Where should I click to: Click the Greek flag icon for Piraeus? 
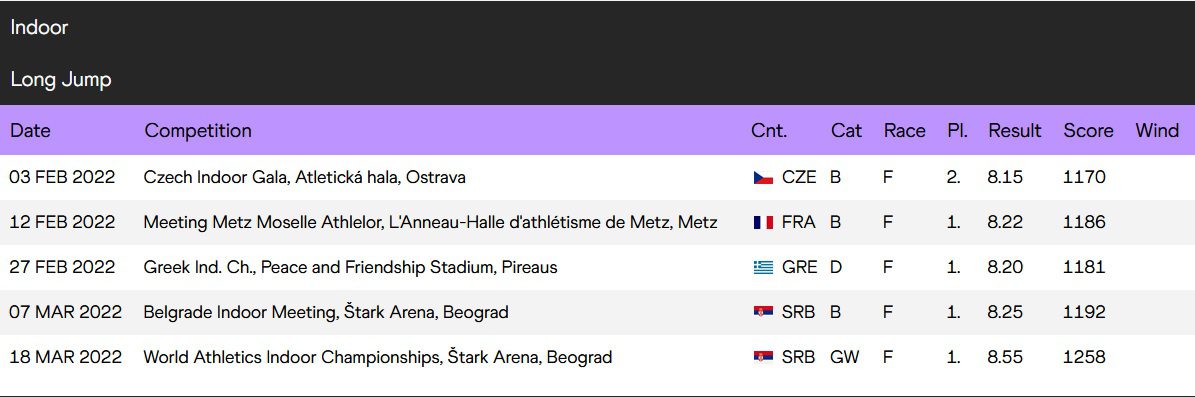pos(763,267)
